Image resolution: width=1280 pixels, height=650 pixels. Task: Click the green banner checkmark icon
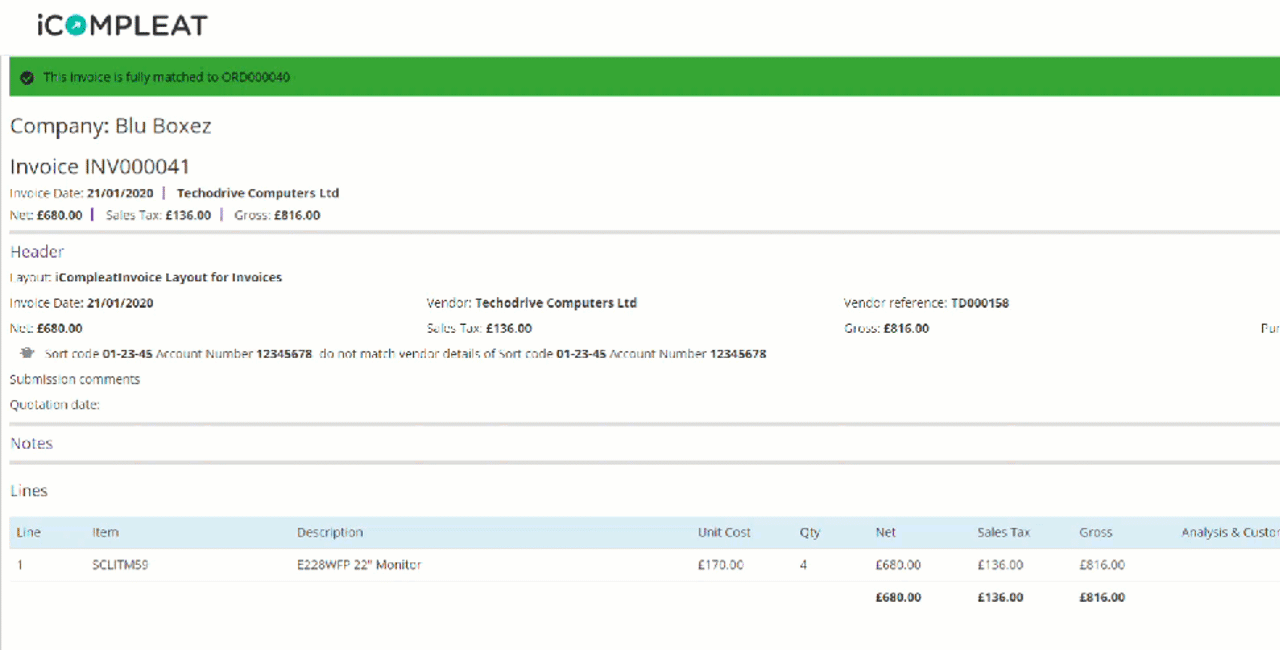click(27, 77)
